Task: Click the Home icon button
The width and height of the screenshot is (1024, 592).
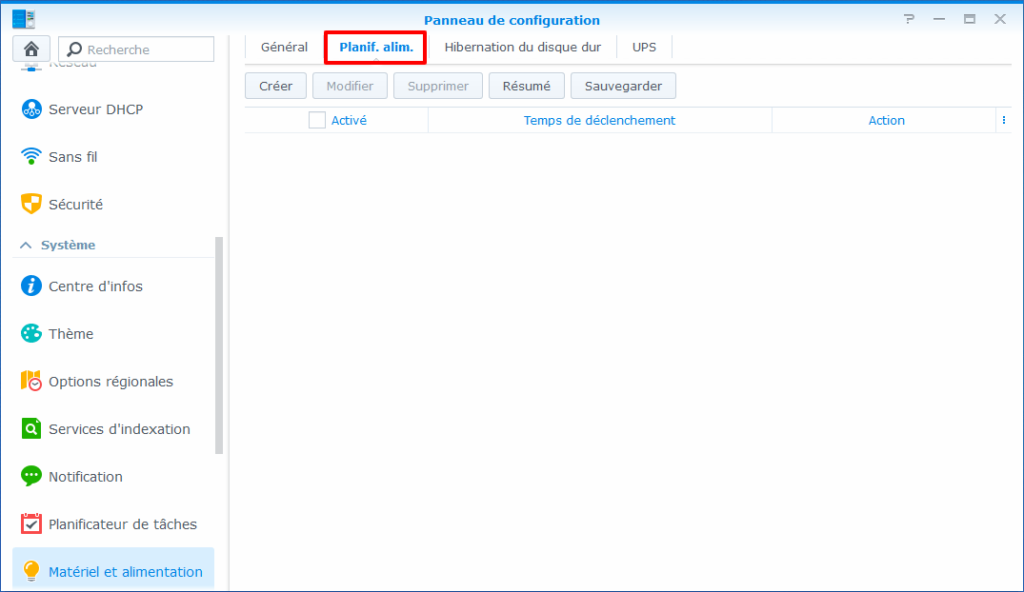Action: pos(31,49)
